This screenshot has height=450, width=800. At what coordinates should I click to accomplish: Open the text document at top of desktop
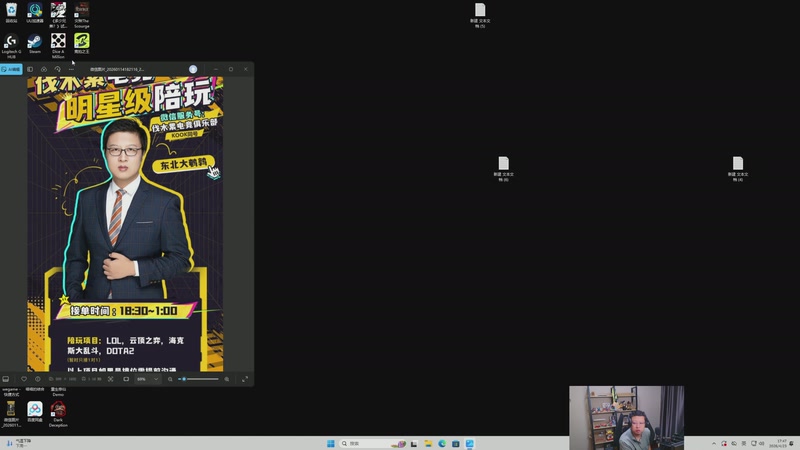480,15
